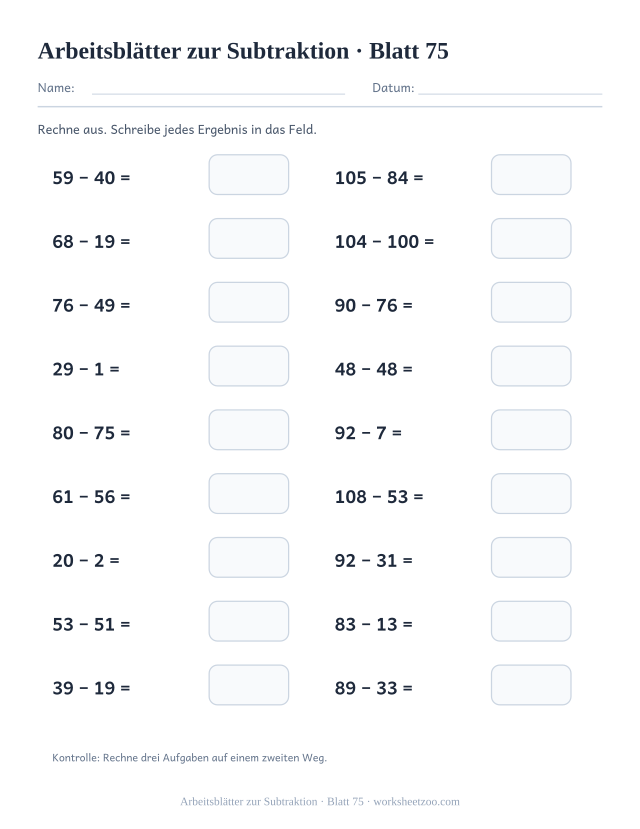Select the result box for 92 − 7
Image resolution: width=640 pixels, height=829 pixels.
[x=531, y=430]
